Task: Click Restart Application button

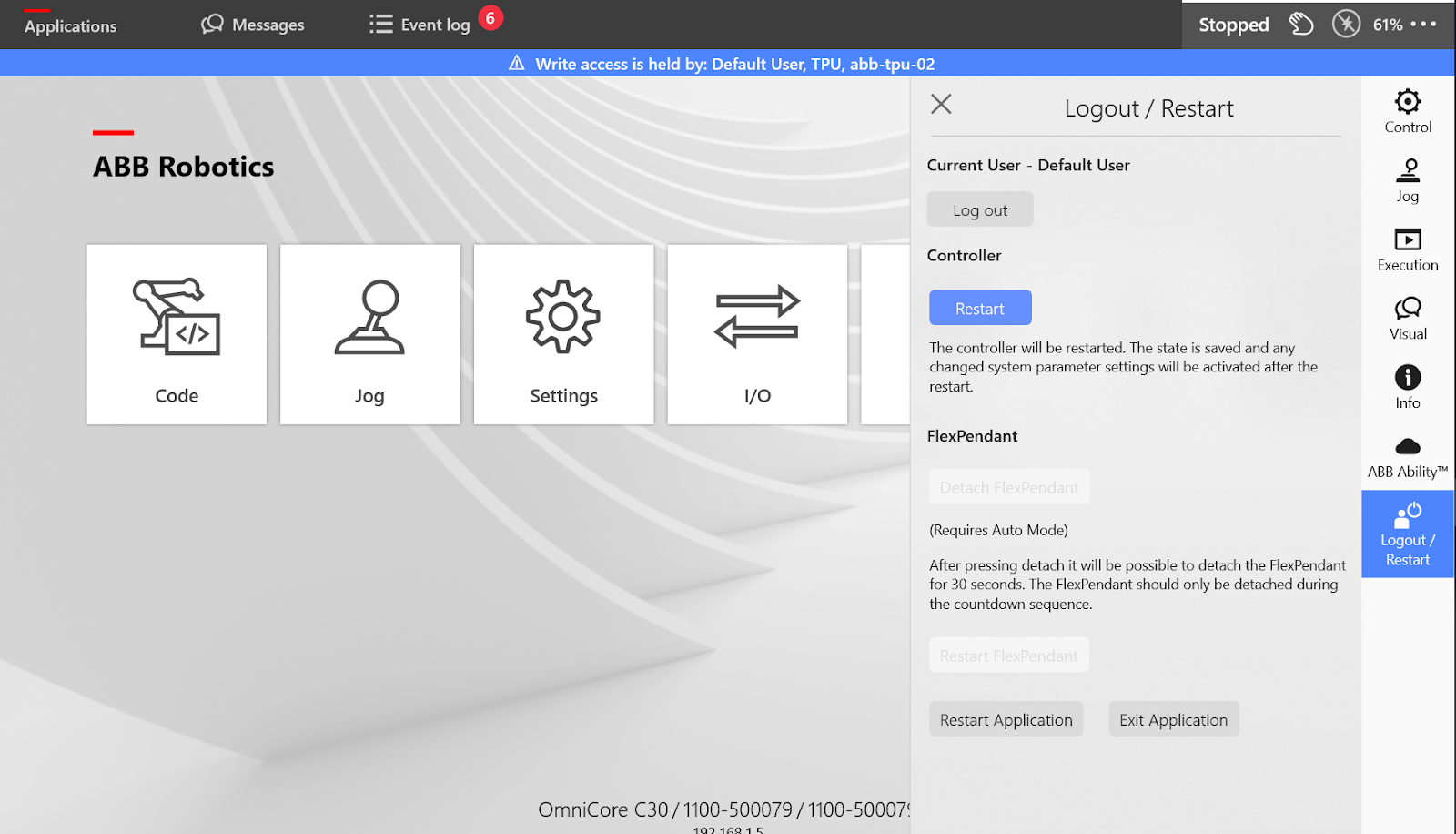Action: coord(1006,719)
